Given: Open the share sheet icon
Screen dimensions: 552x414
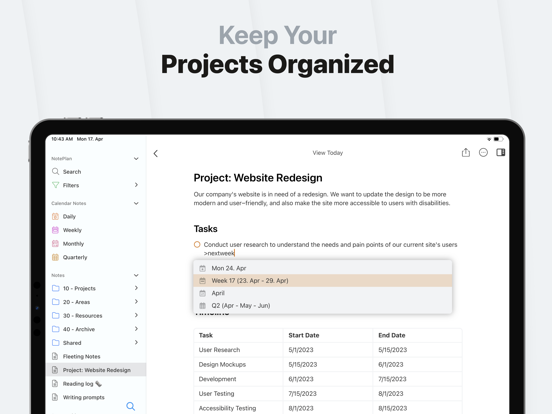Looking at the screenshot, I should [x=466, y=152].
